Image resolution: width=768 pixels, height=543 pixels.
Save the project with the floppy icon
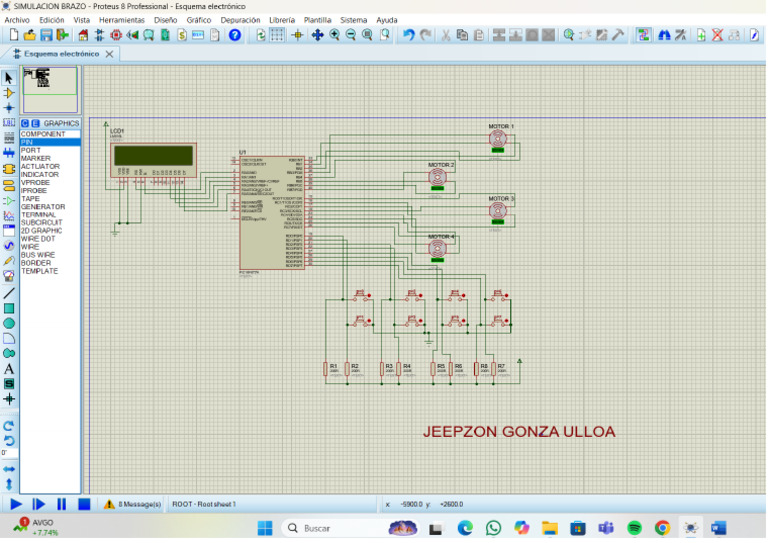[46, 35]
